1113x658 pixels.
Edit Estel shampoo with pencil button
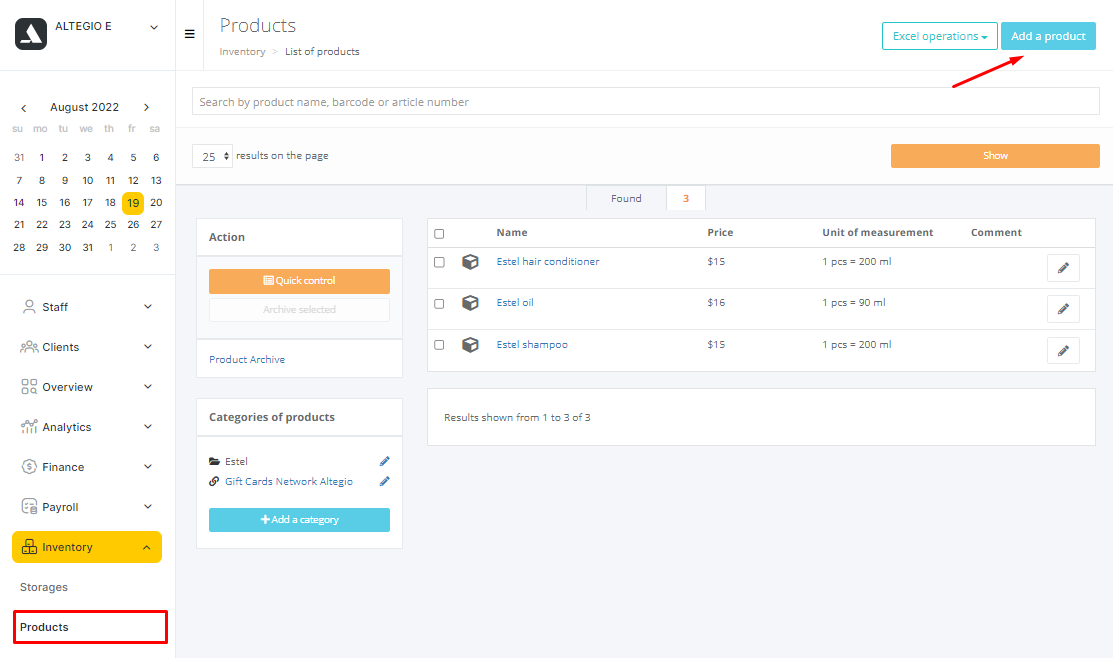click(1063, 351)
